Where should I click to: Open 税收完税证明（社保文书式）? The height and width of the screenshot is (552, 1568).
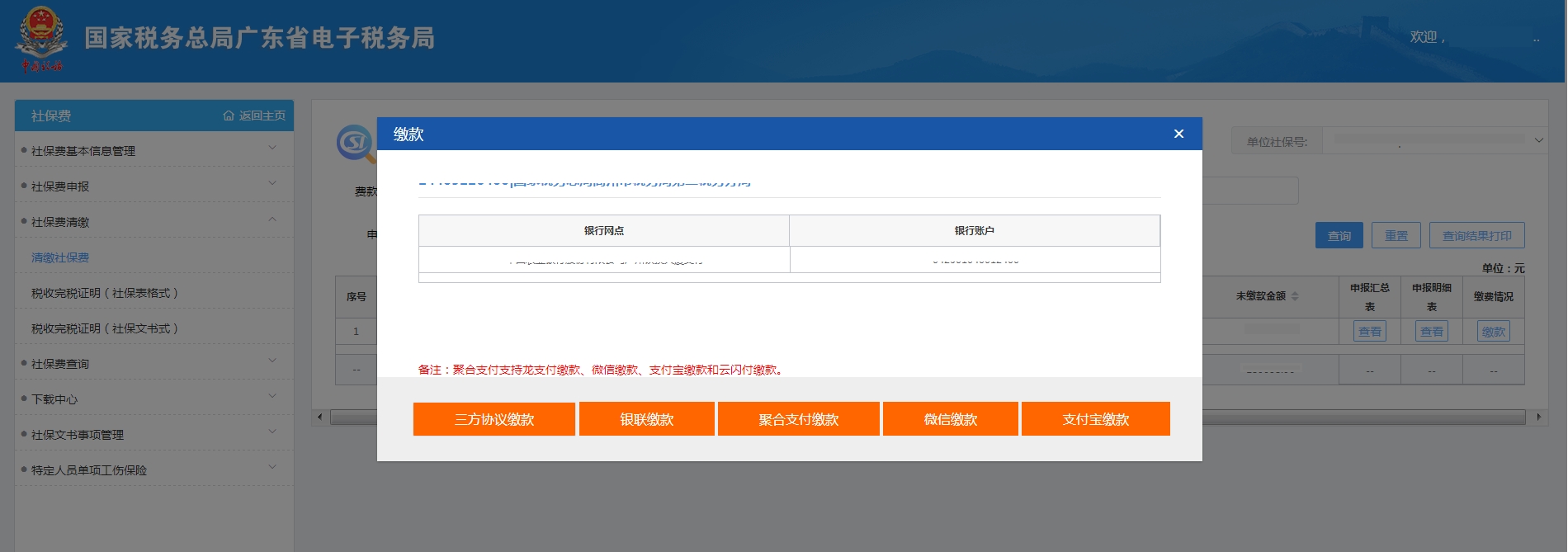coord(105,328)
